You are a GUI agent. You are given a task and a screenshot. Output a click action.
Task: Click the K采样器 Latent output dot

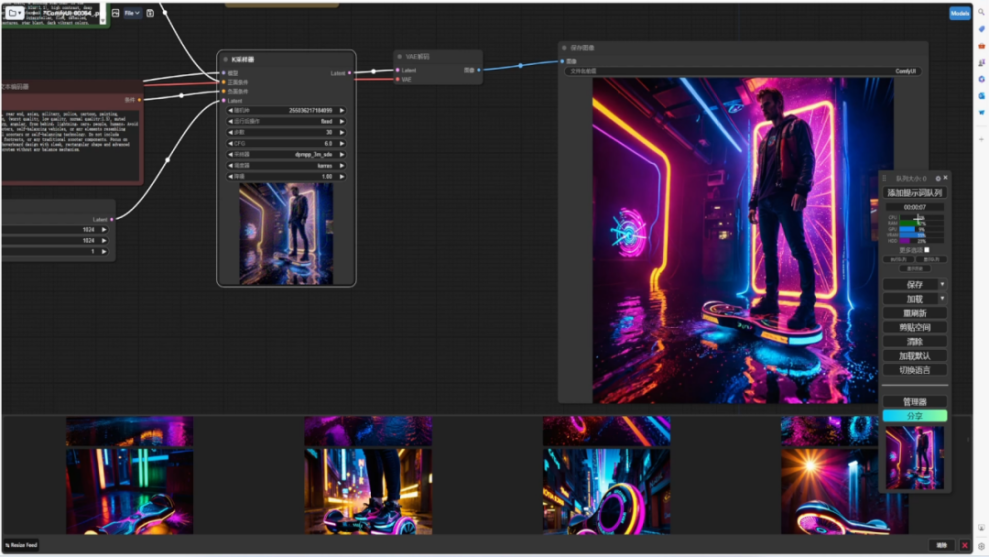click(x=349, y=73)
